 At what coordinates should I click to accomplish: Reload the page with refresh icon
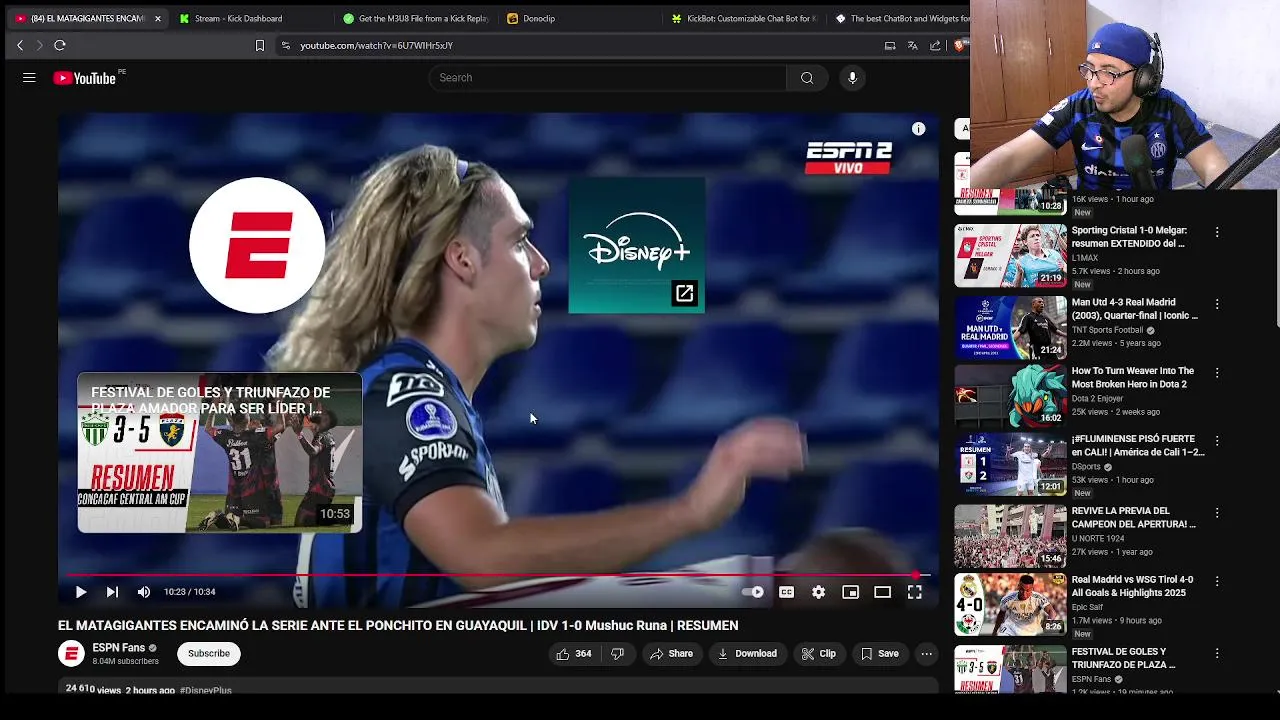pyautogui.click(x=60, y=45)
